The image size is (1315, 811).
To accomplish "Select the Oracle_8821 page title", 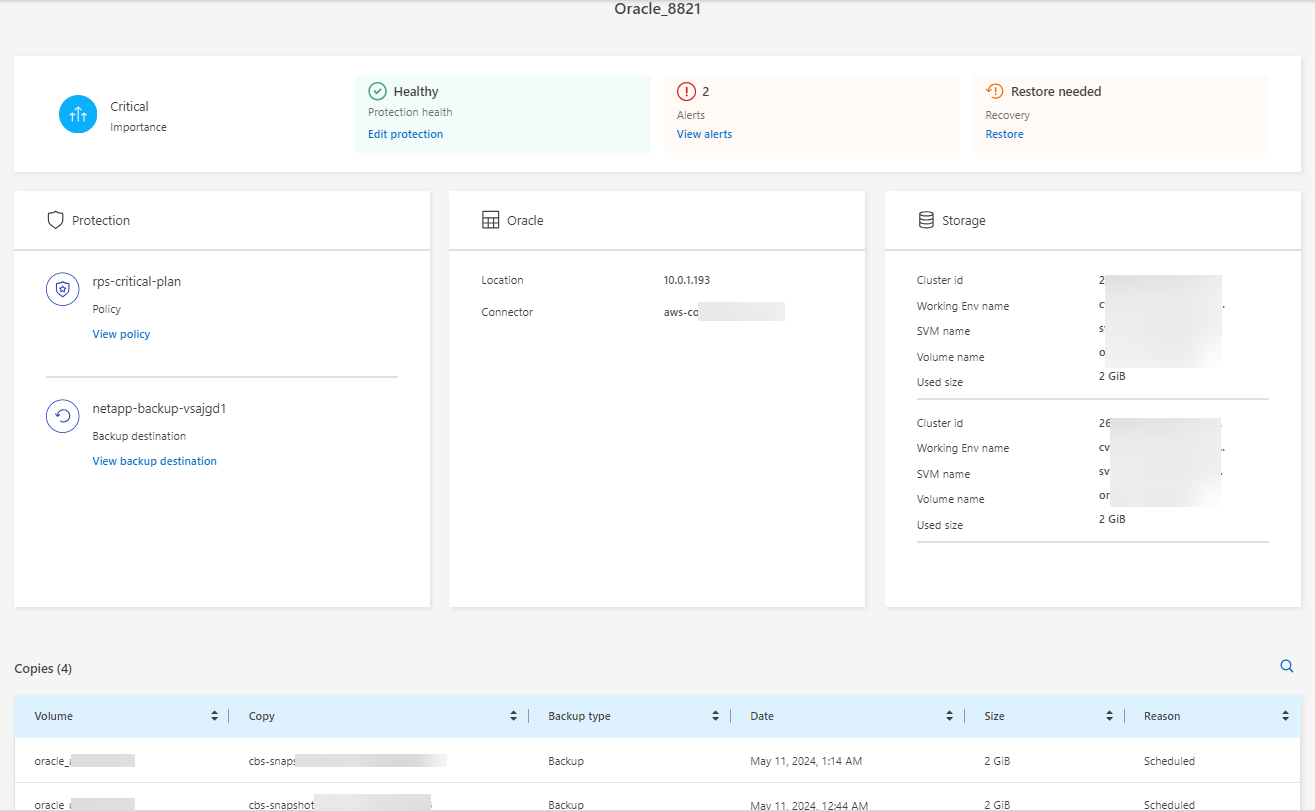I will 657,9.
